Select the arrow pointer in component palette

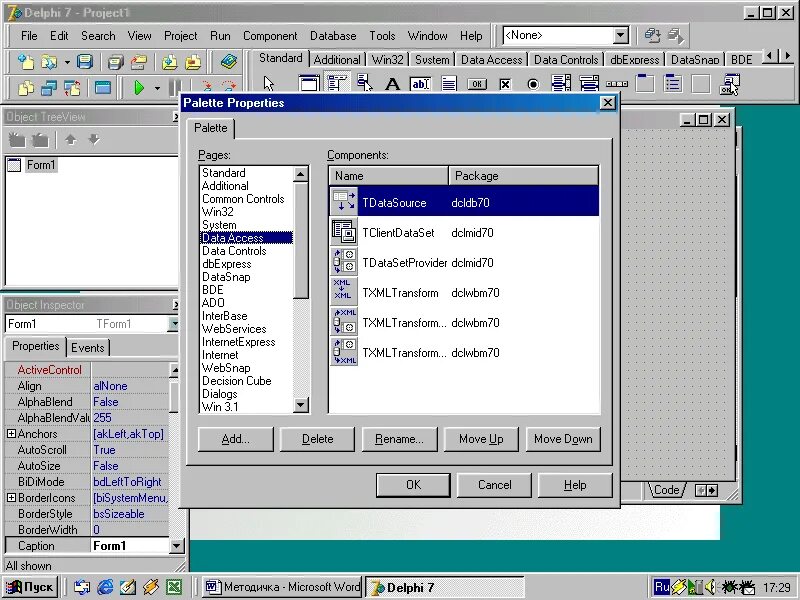269,84
